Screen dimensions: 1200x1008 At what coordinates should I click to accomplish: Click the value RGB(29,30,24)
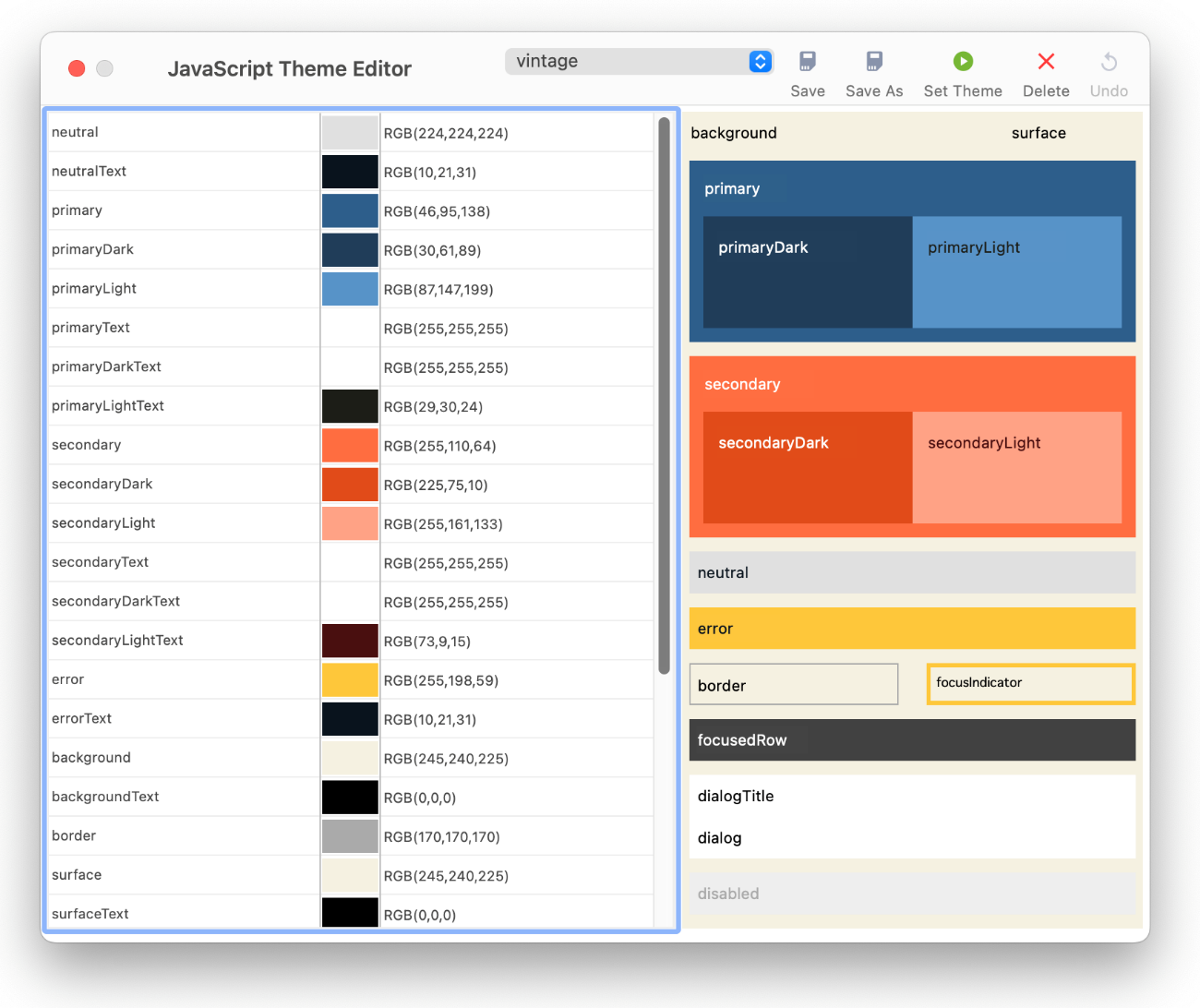tap(433, 407)
